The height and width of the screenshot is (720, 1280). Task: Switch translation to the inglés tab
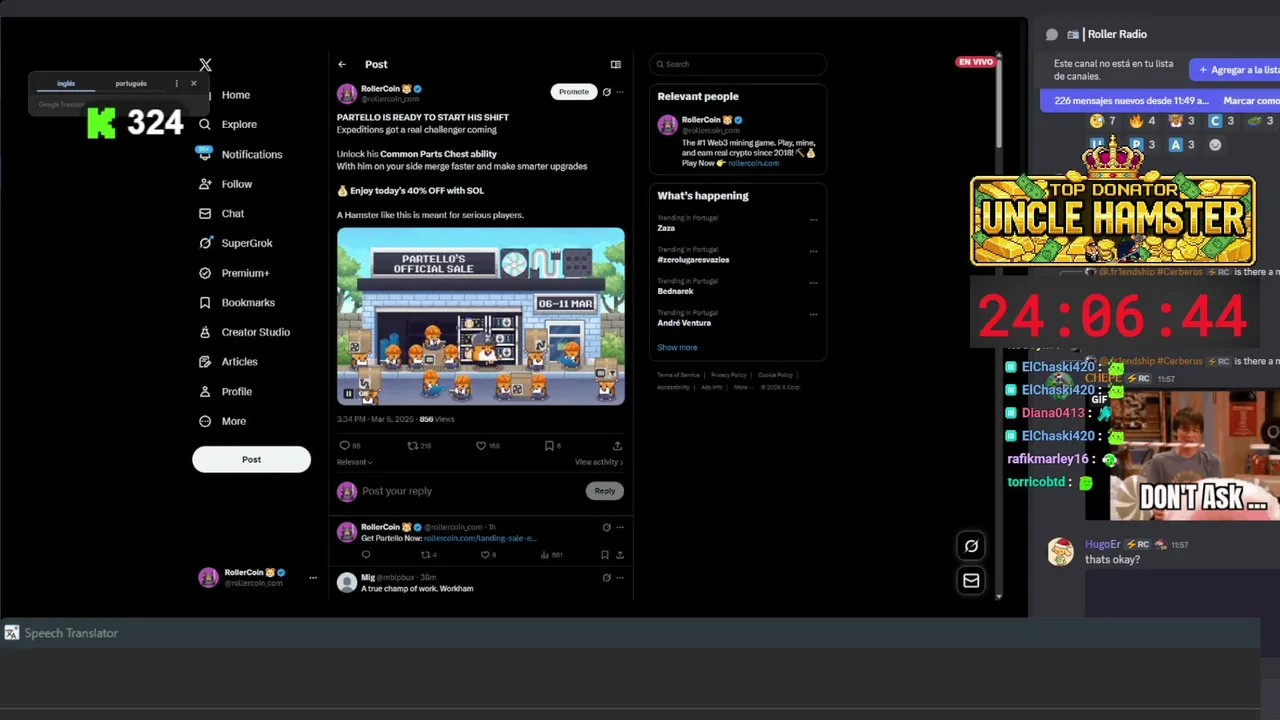66,84
